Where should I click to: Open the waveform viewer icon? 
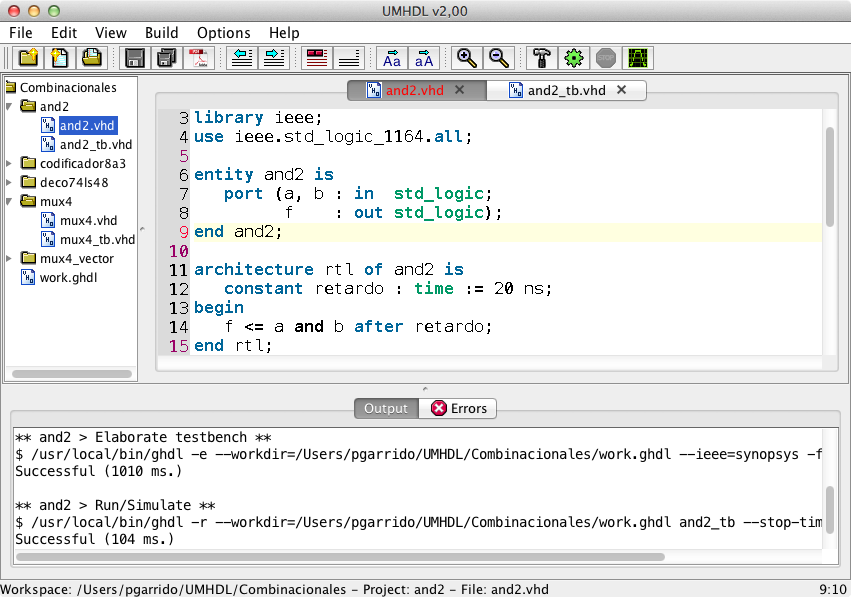637,58
